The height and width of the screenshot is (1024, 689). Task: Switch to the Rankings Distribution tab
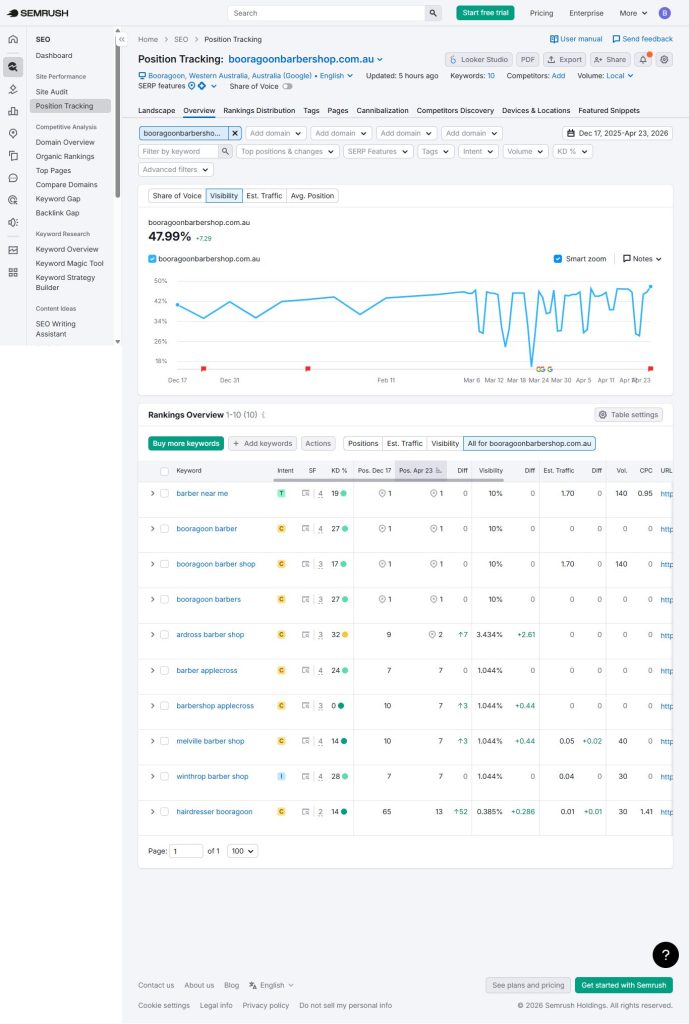259,110
